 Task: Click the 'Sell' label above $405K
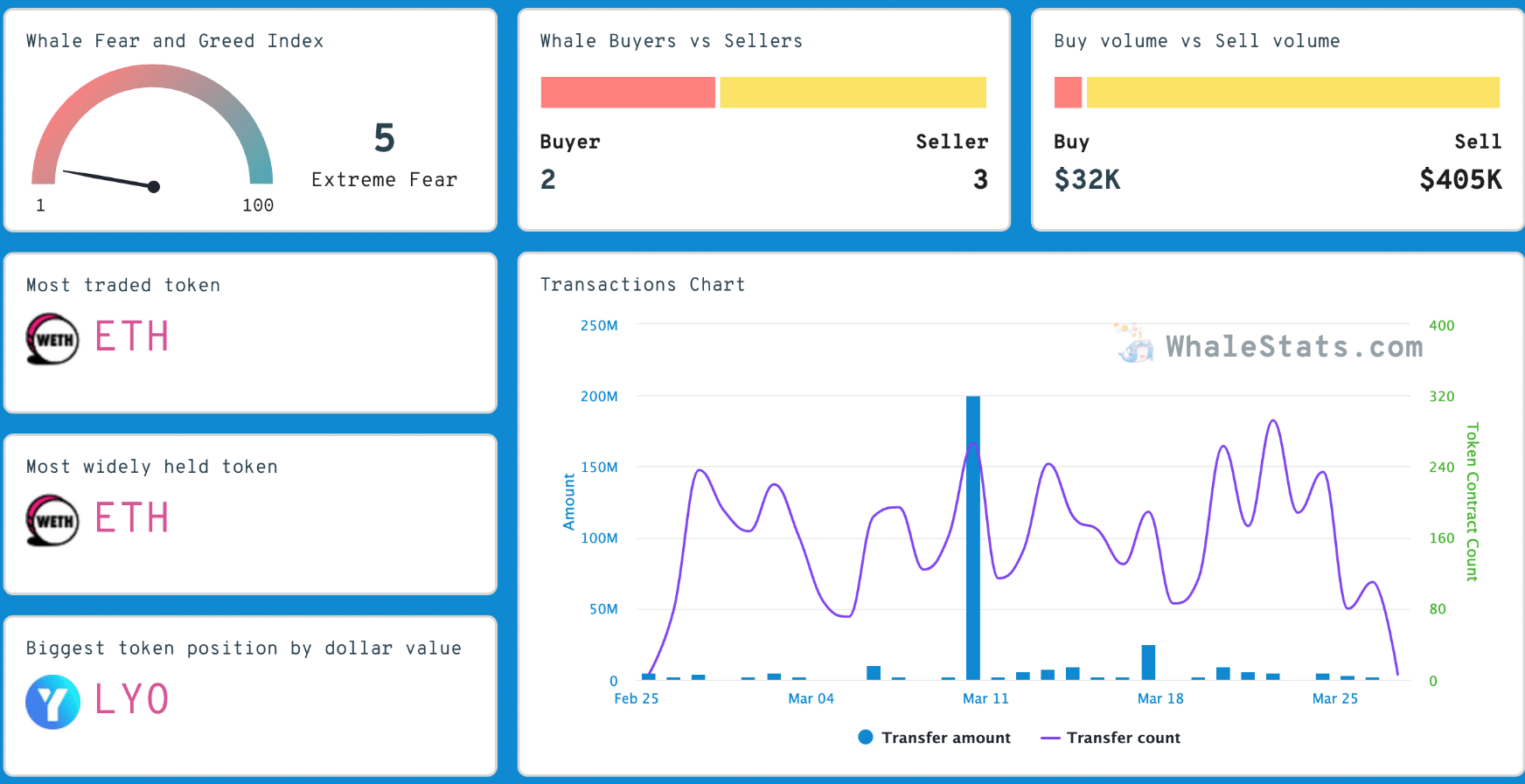click(x=1478, y=142)
